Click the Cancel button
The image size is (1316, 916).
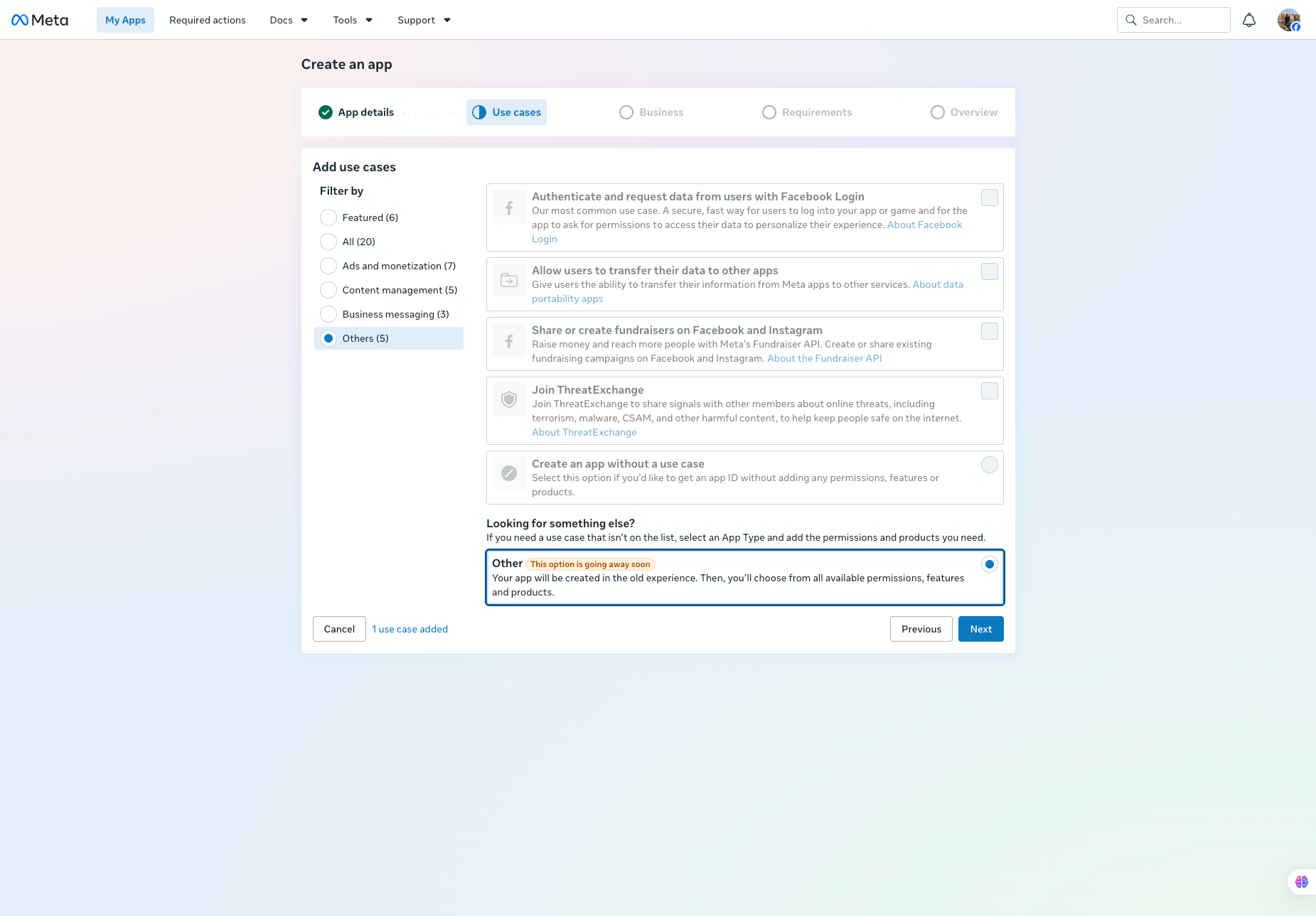tap(339, 629)
